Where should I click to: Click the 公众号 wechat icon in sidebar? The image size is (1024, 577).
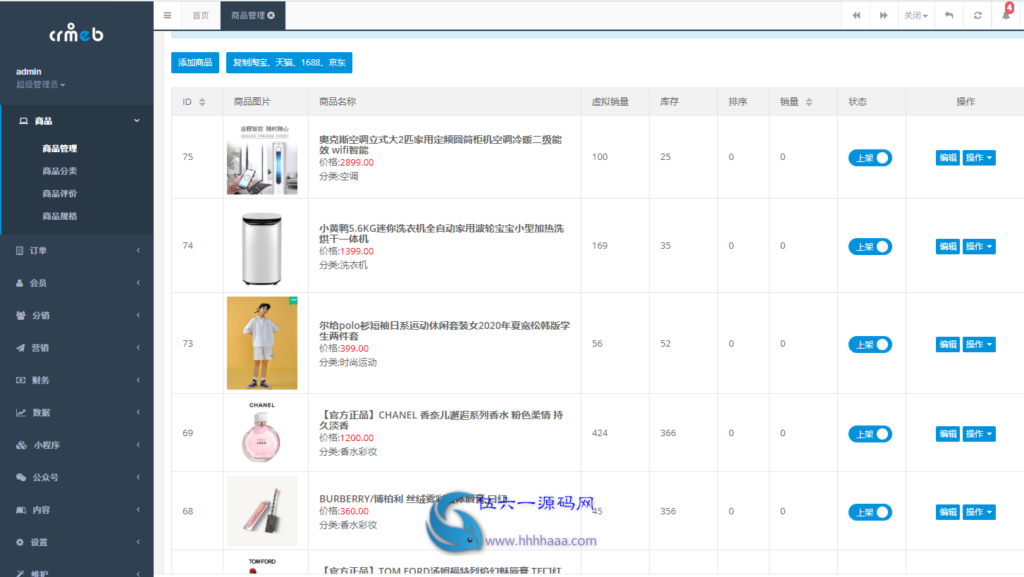[x=21, y=477]
